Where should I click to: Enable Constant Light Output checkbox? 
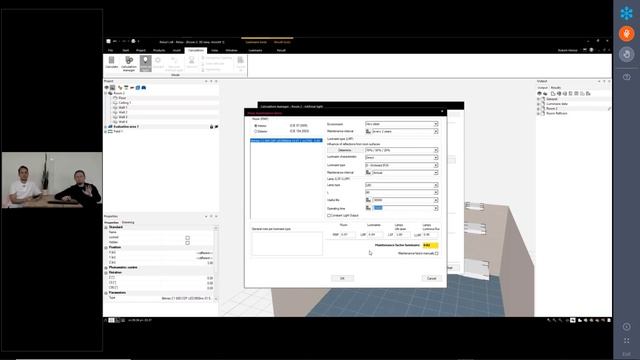[329, 216]
